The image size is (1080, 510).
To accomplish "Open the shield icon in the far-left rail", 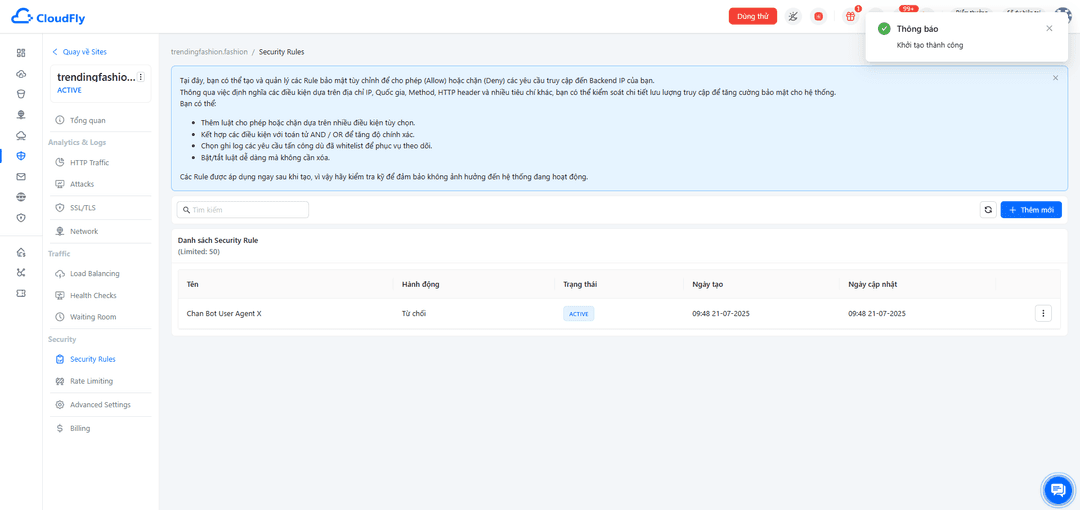I will coord(21,218).
